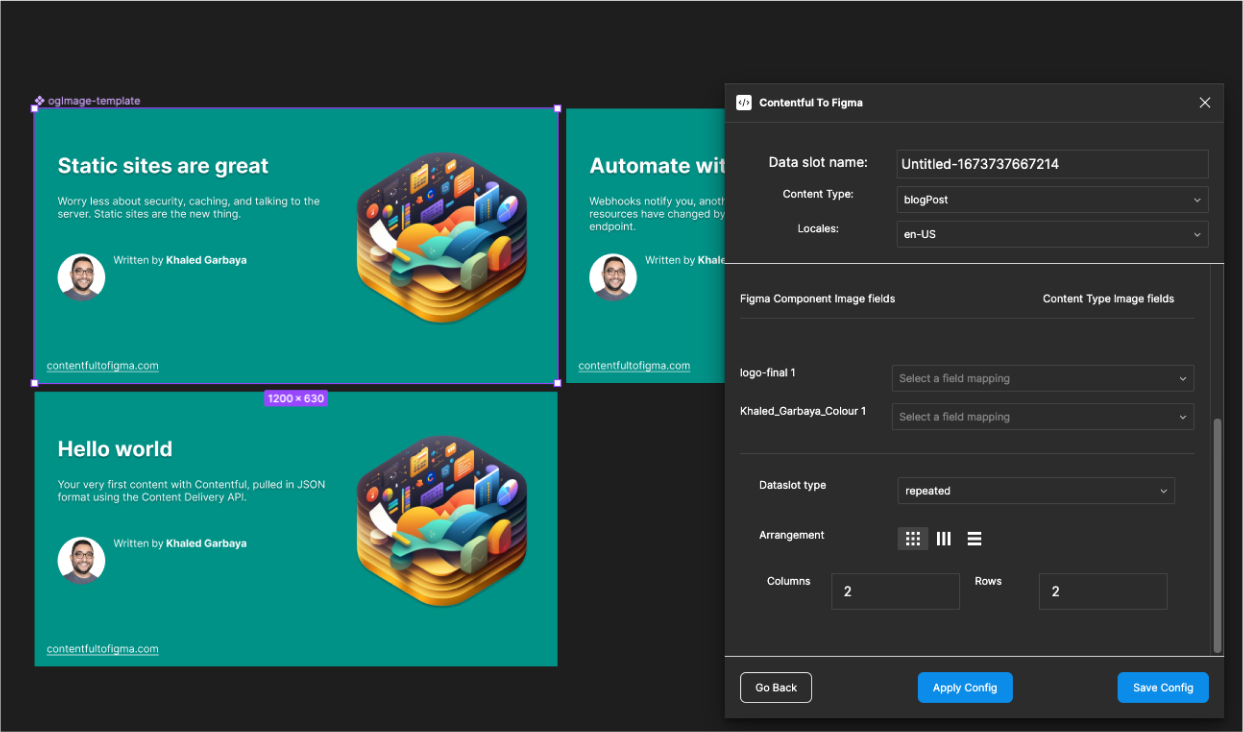Viewport: 1243px width, 732px height.
Task: Open the Content Type dropdown showing blogPost
Action: (x=1052, y=199)
